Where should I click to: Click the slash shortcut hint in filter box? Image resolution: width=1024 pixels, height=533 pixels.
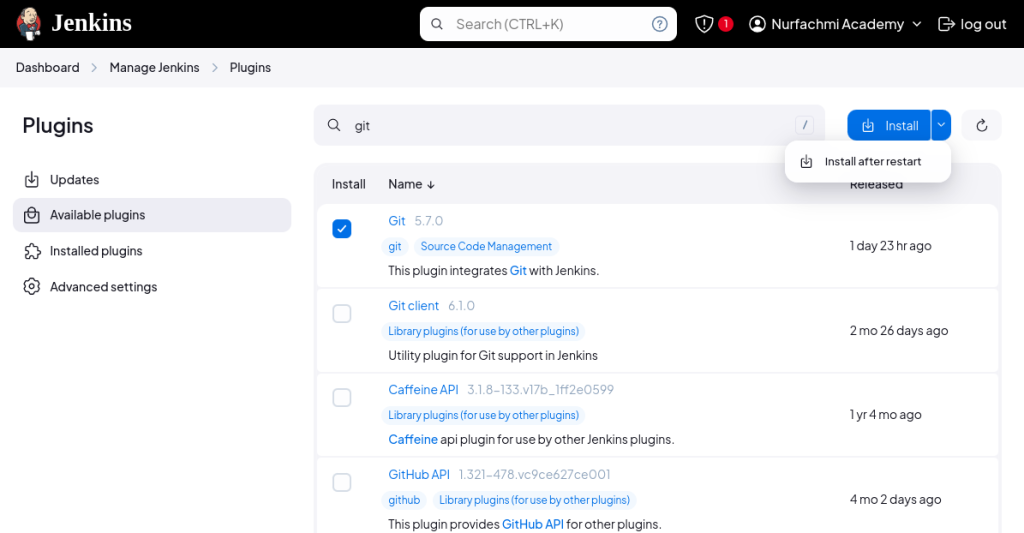(805, 125)
